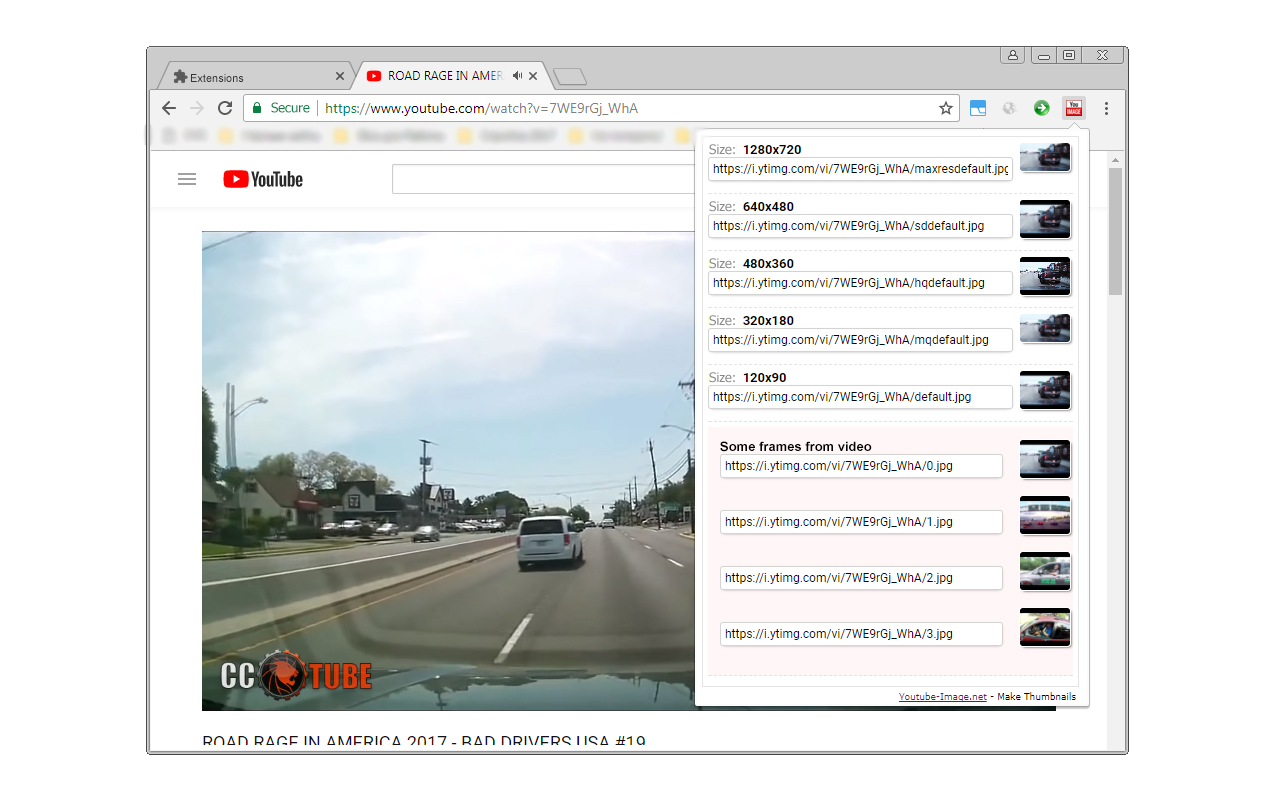1280x800 pixels.
Task: Open the YouTube hamburger guide menu
Action: pos(187,179)
